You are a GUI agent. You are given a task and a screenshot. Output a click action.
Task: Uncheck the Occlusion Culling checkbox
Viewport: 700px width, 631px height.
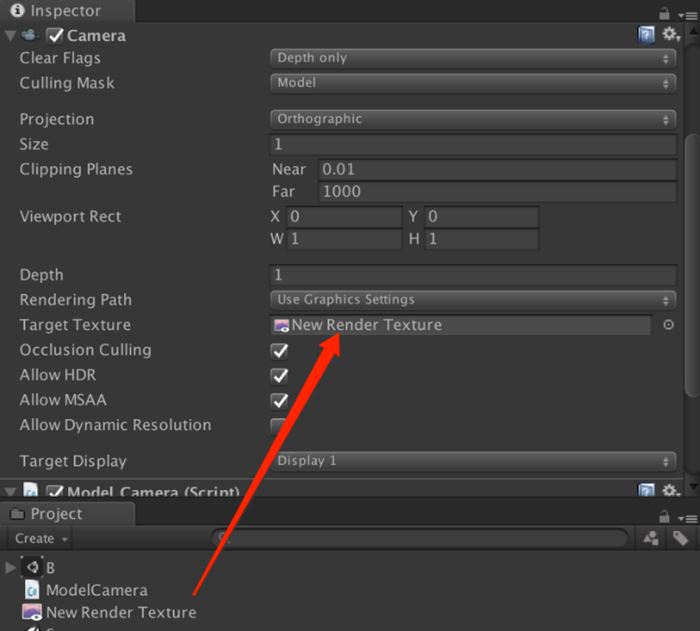tap(280, 351)
